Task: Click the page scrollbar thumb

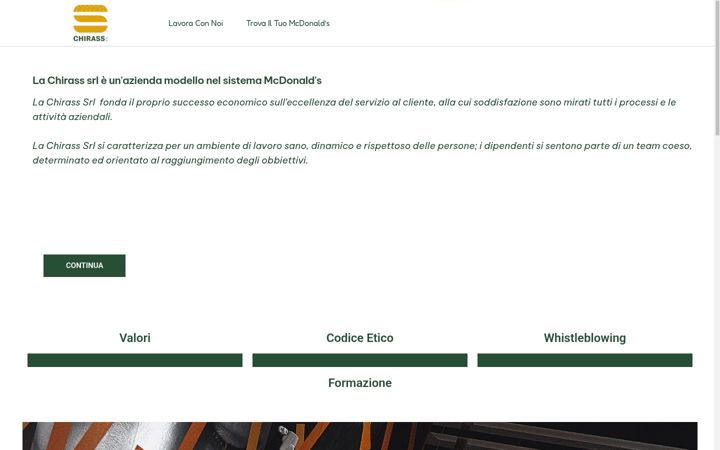Action: 717,68
